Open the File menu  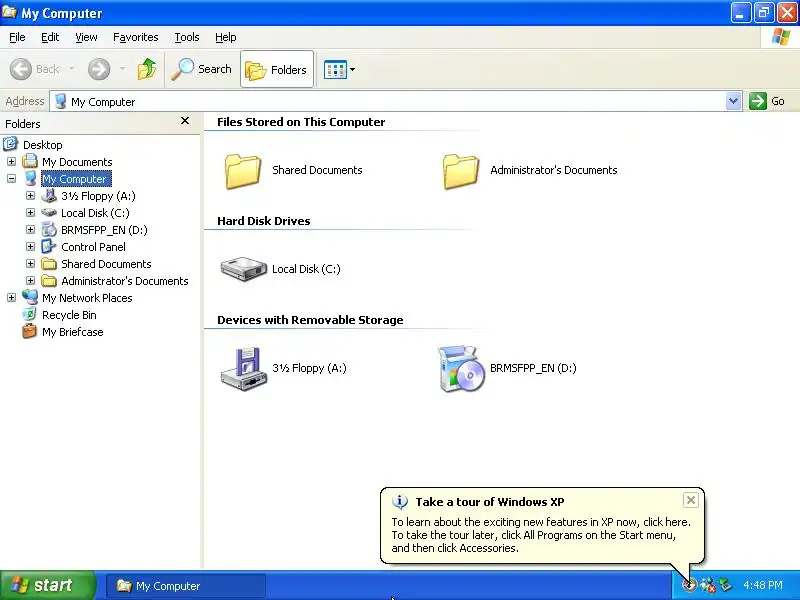17,37
